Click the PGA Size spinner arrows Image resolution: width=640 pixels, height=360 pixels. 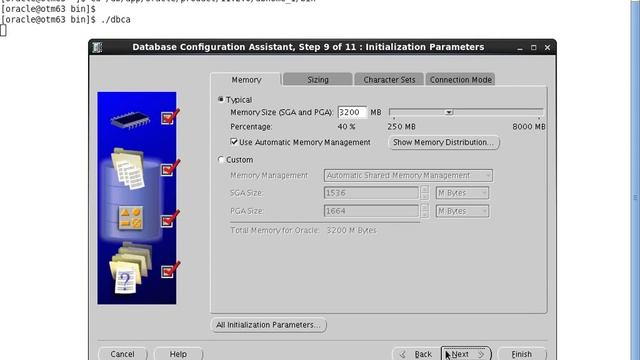[424, 211]
